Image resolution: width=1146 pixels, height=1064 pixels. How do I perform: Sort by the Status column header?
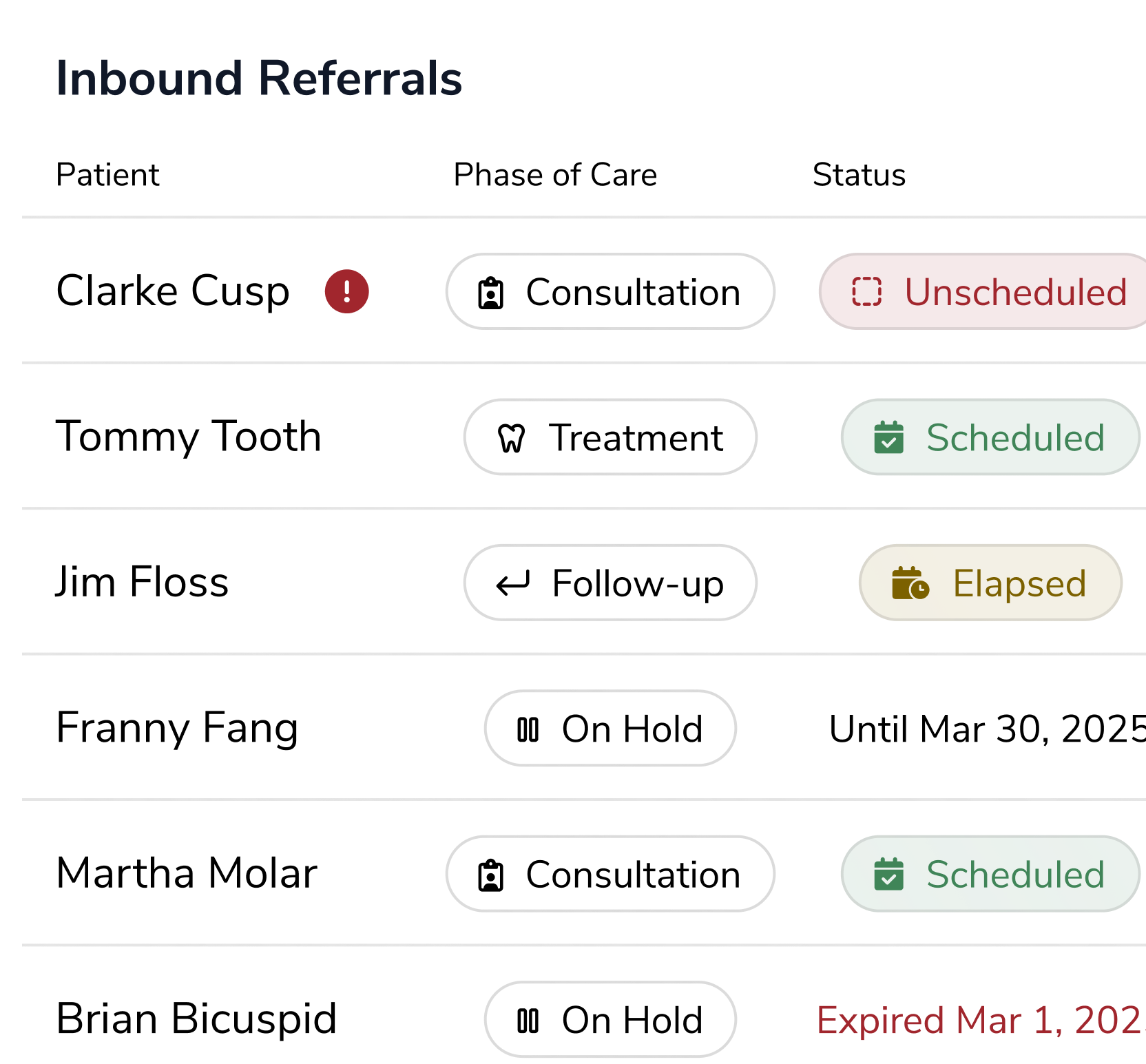click(859, 174)
